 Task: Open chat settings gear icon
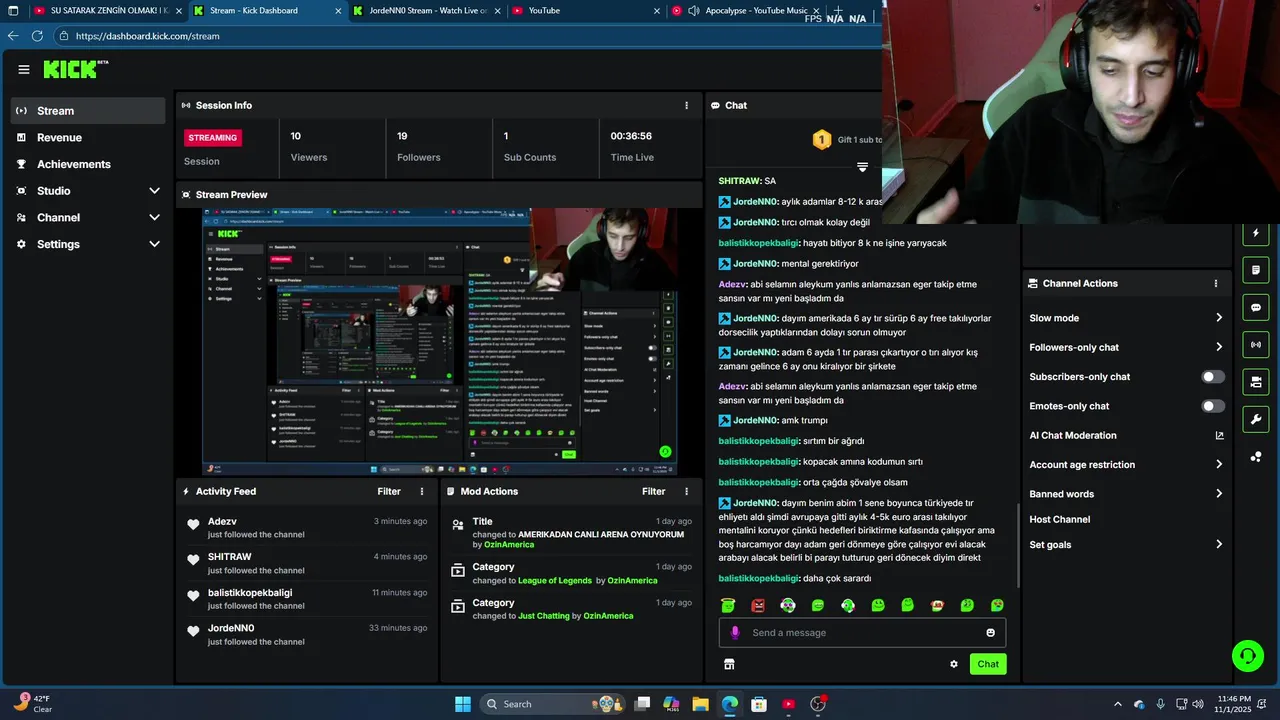pyautogui.click(x=954, y=664)
